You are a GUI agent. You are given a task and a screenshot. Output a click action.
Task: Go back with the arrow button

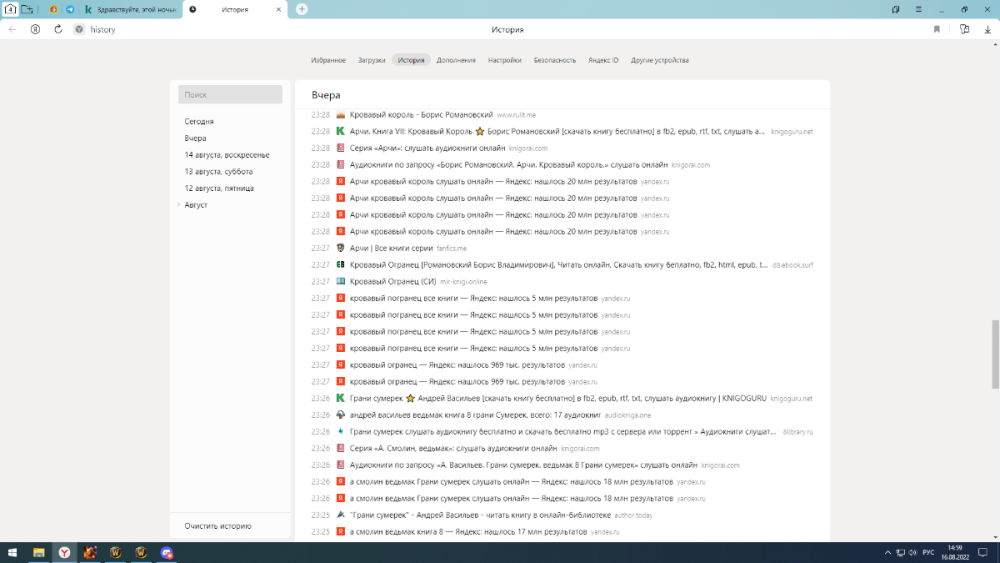[12, 29]
